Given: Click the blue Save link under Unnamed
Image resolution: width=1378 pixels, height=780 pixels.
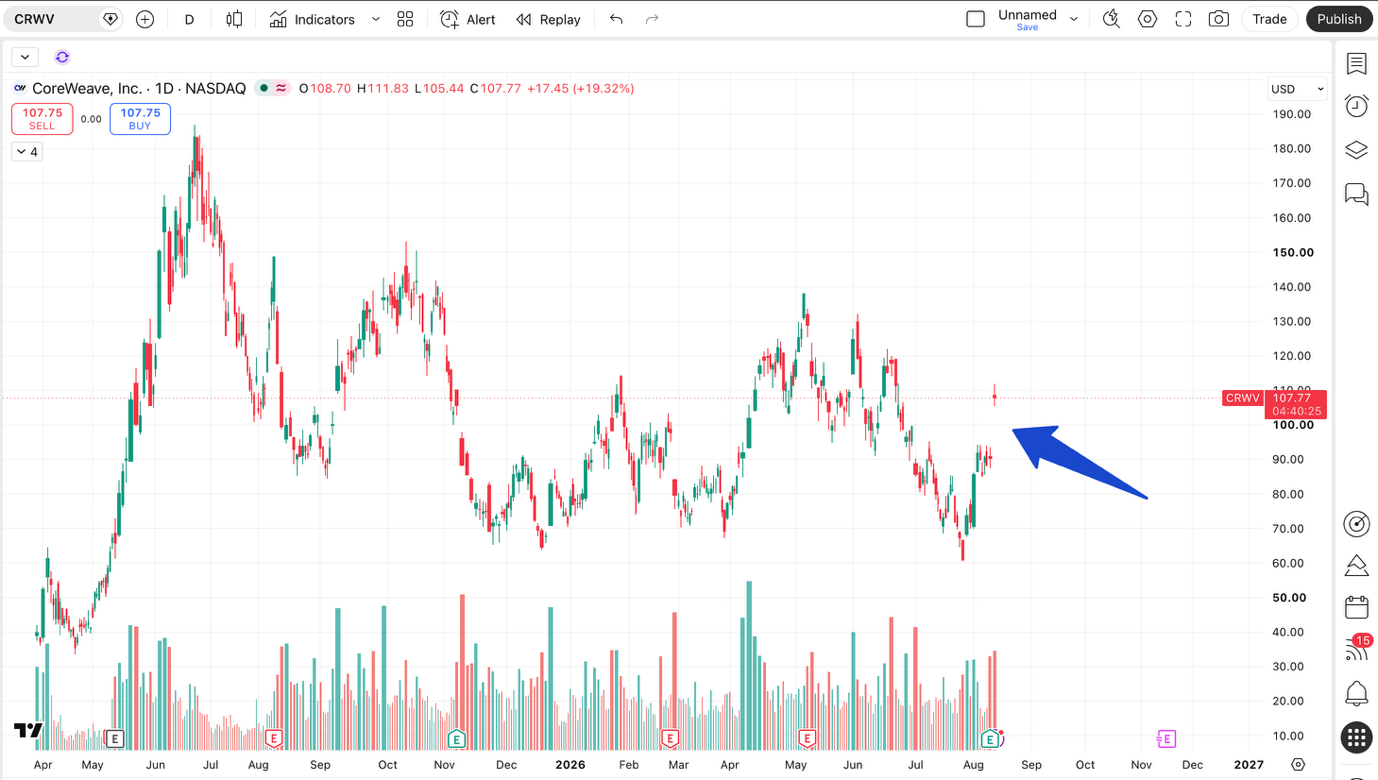Looking at the screenshot, I should 1027,28.
